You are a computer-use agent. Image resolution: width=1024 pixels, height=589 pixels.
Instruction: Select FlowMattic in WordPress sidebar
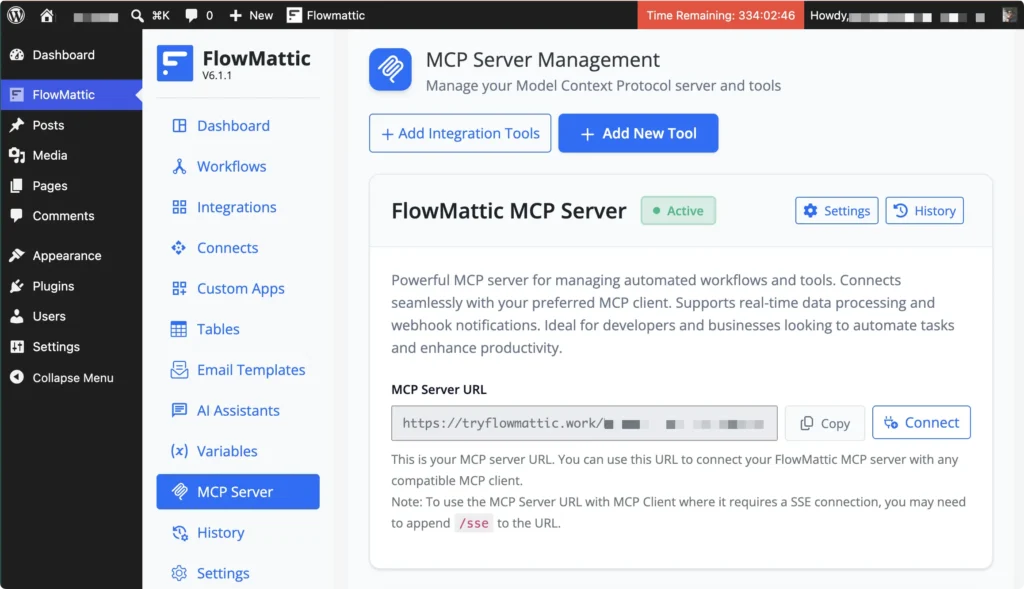click(x=71, y=95)
